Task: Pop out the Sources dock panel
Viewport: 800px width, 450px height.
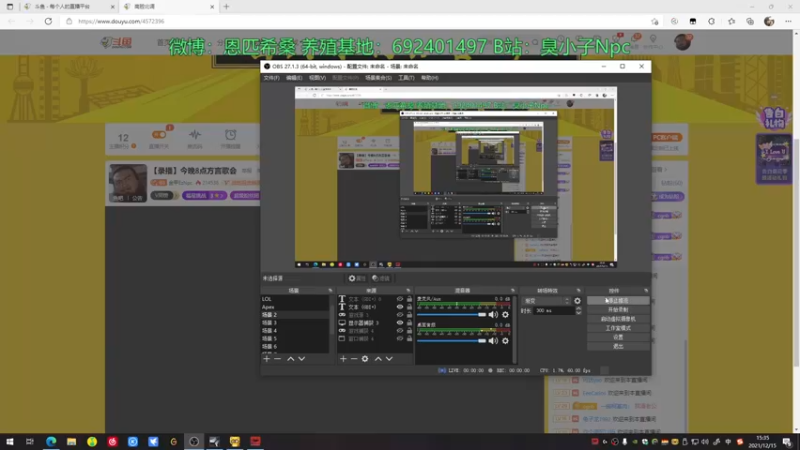Action: pyautogui.click(x=408, y=290)
